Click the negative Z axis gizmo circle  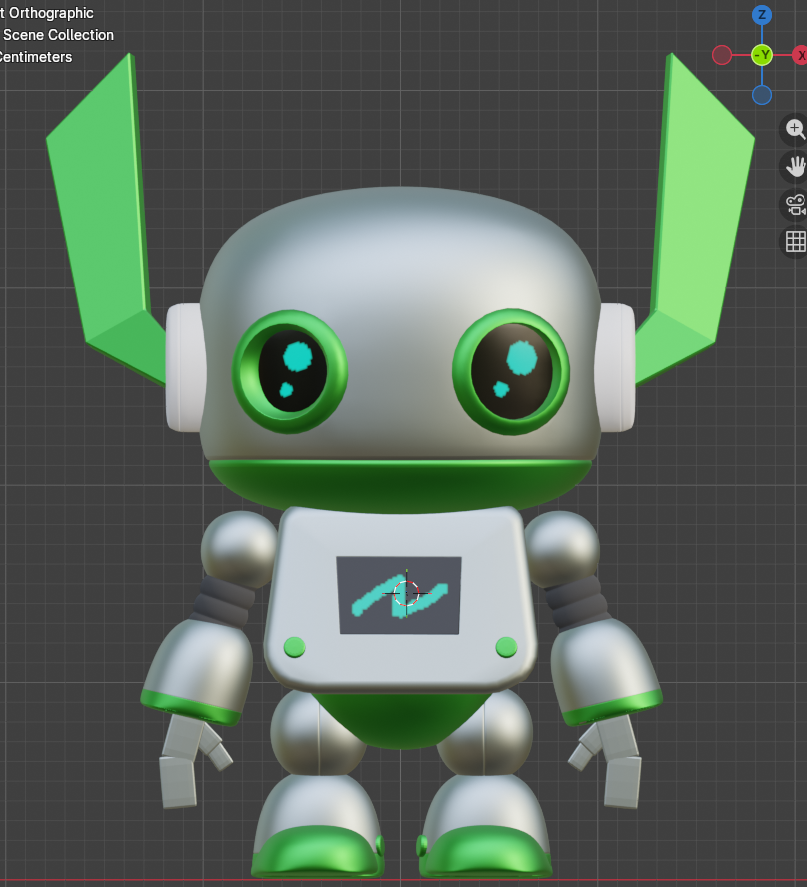[762, 95]
